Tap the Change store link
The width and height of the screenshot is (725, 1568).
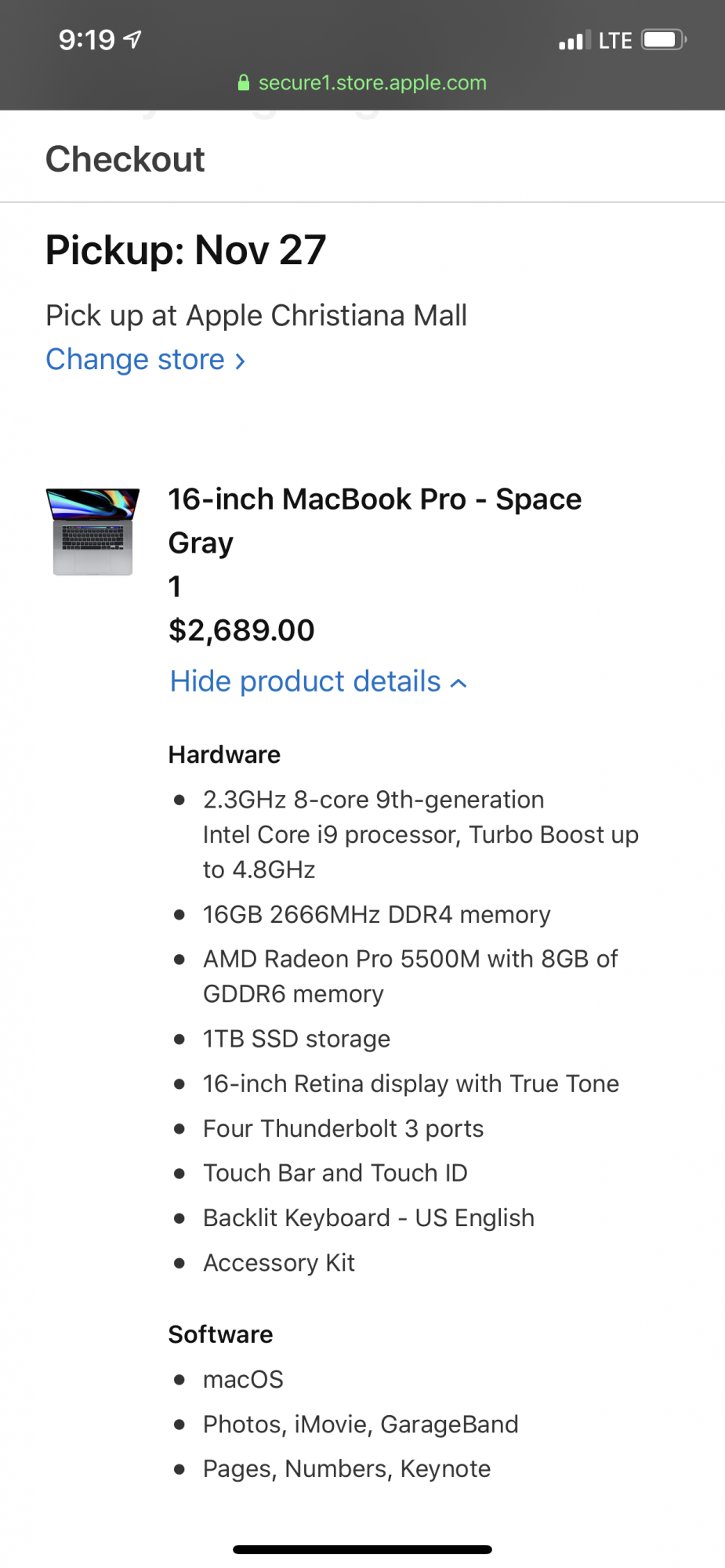click(x=136, y=360)
